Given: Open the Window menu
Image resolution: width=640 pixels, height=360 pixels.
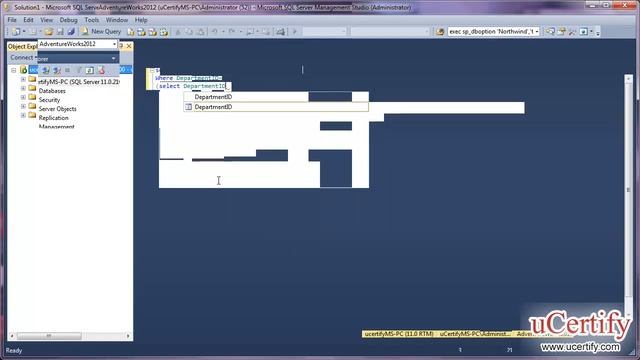Looking at the screenshot, I should (117, 20).
